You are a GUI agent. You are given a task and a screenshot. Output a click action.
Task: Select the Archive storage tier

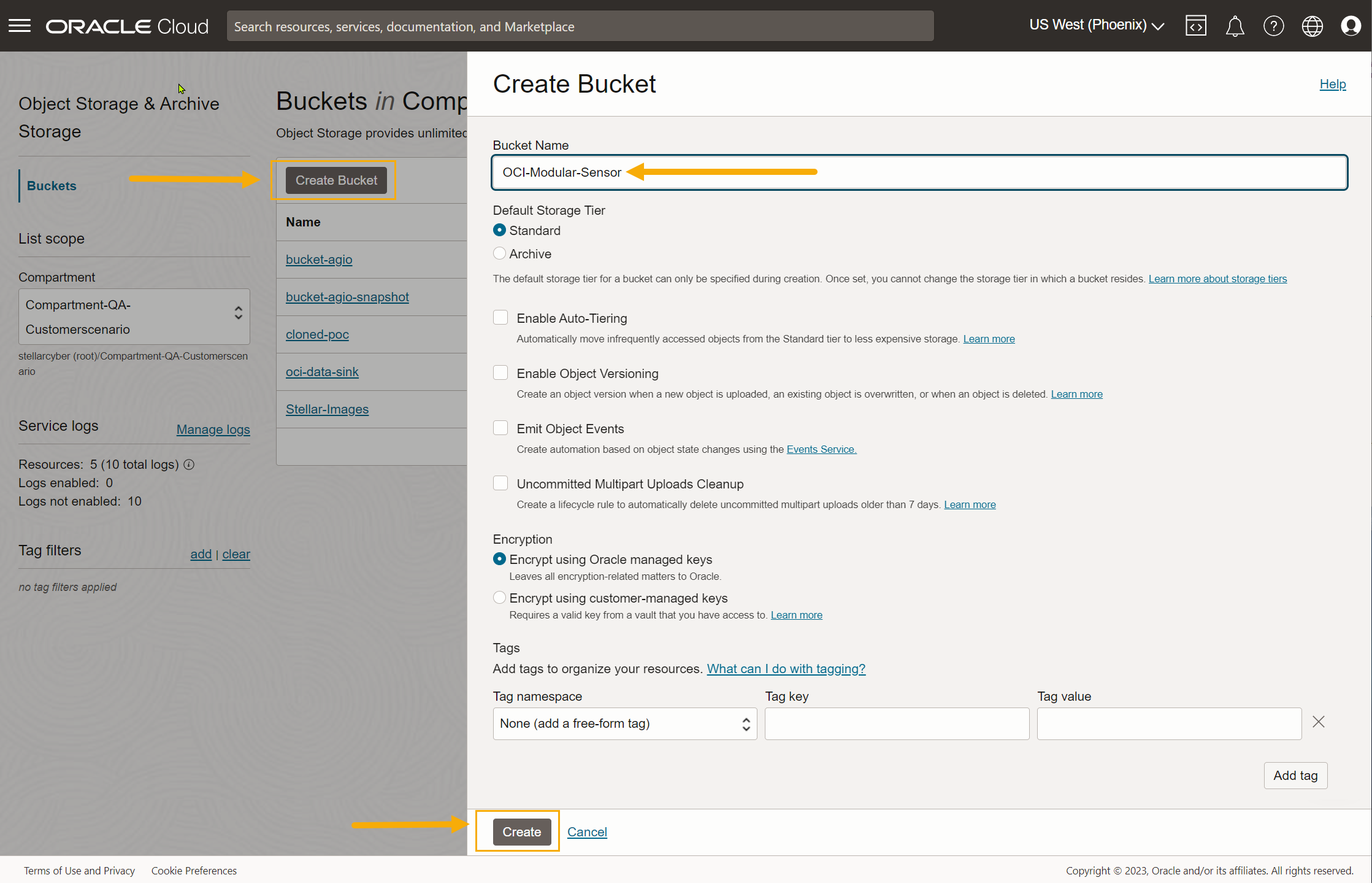(499, 253)
